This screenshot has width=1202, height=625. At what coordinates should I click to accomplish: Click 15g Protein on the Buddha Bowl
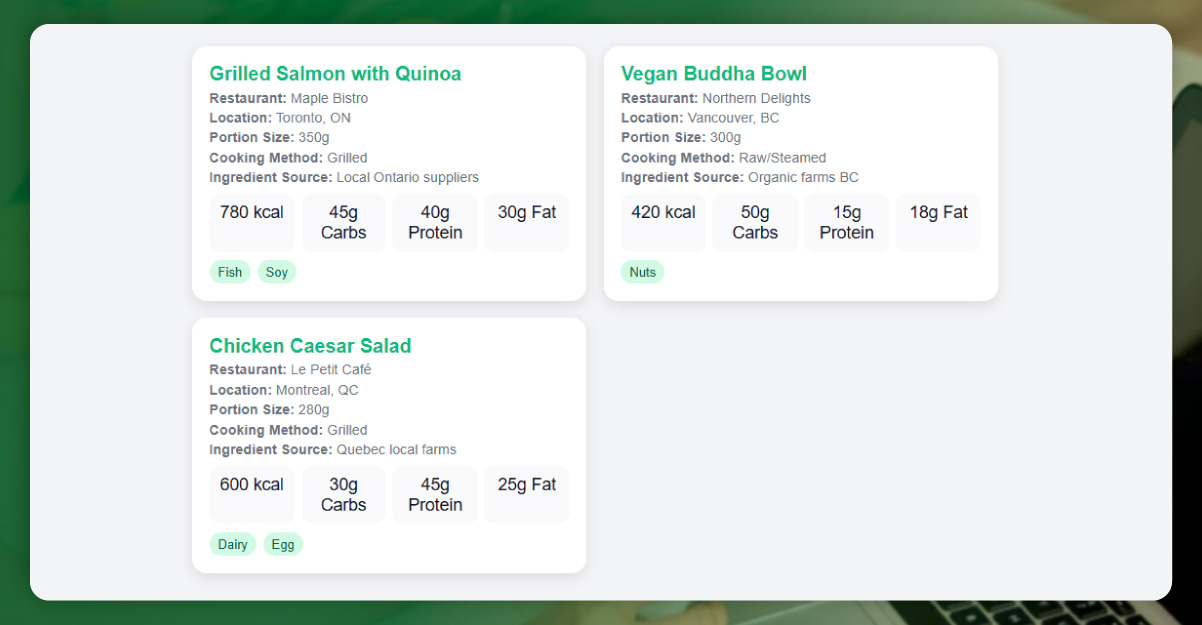coord(846,222)
